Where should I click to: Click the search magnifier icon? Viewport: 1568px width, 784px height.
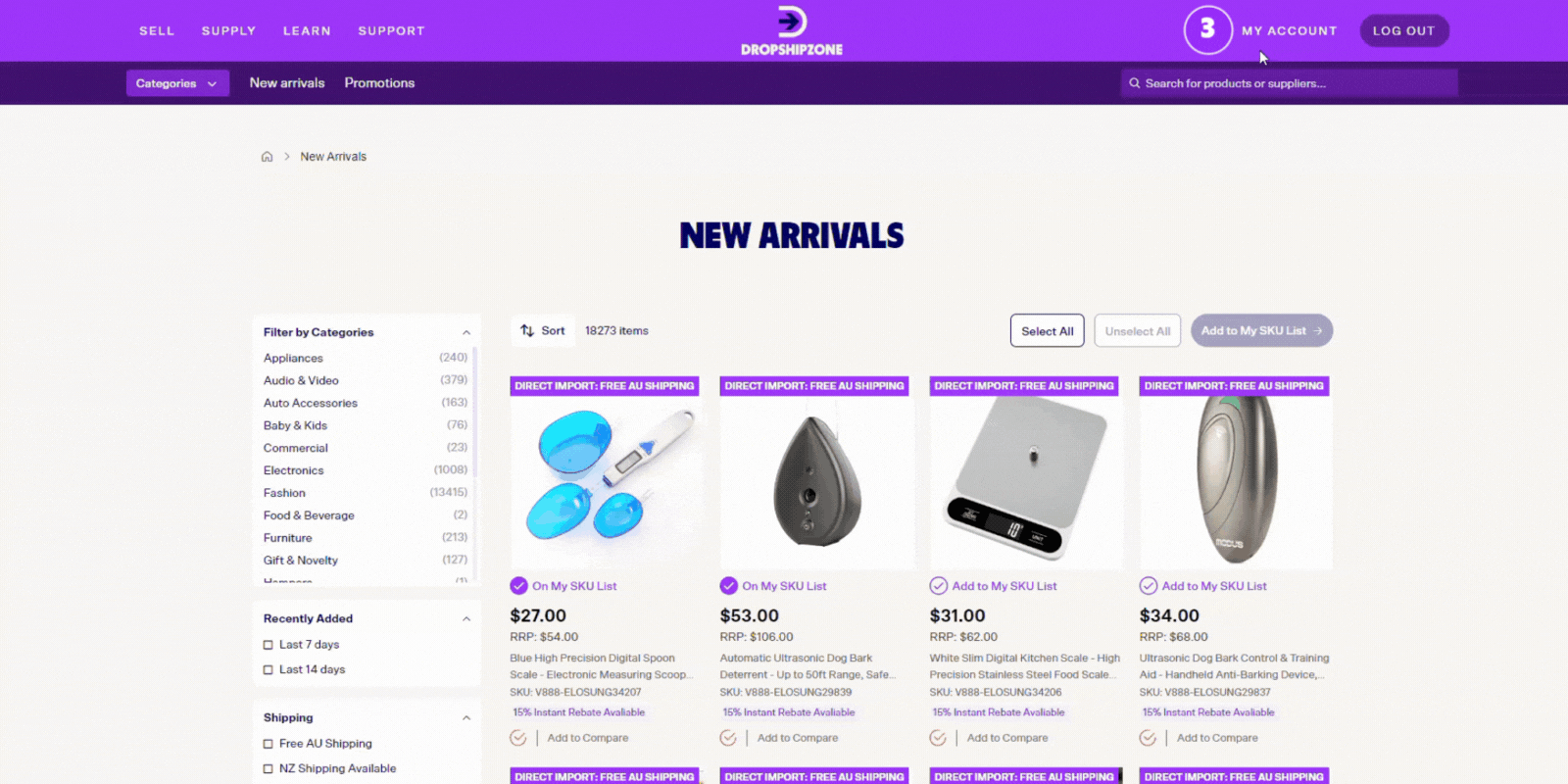point(1135,83)
